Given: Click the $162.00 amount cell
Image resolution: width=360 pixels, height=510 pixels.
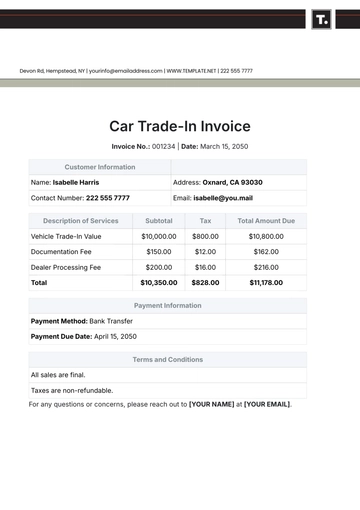Looking at the screenshot, I should click(266, 252).
